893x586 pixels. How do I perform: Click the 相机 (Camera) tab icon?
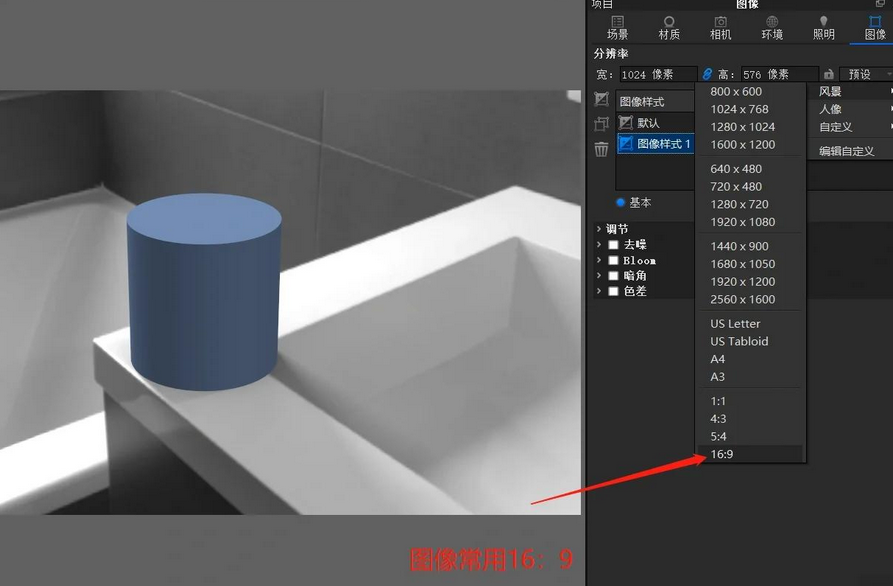tap(720, 27)
